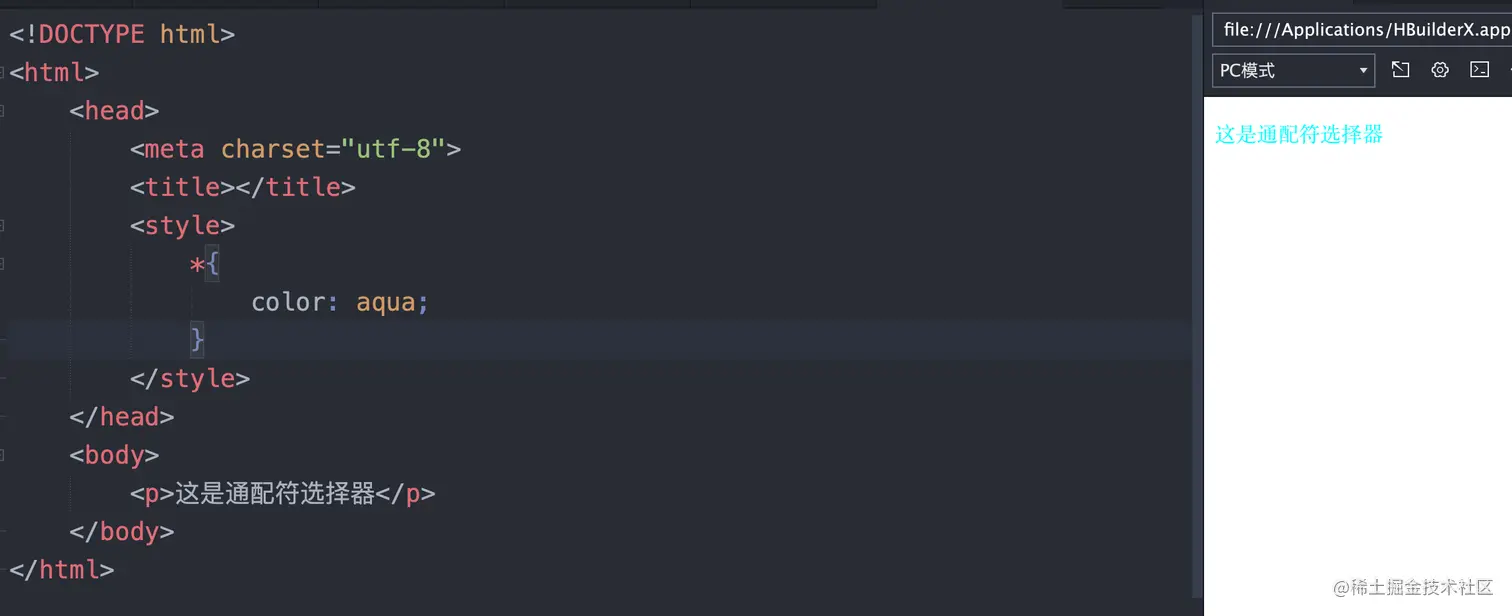Click the cyan 这是通配符选择器 preview text
1512x616 pixels.
point(1298,134)
